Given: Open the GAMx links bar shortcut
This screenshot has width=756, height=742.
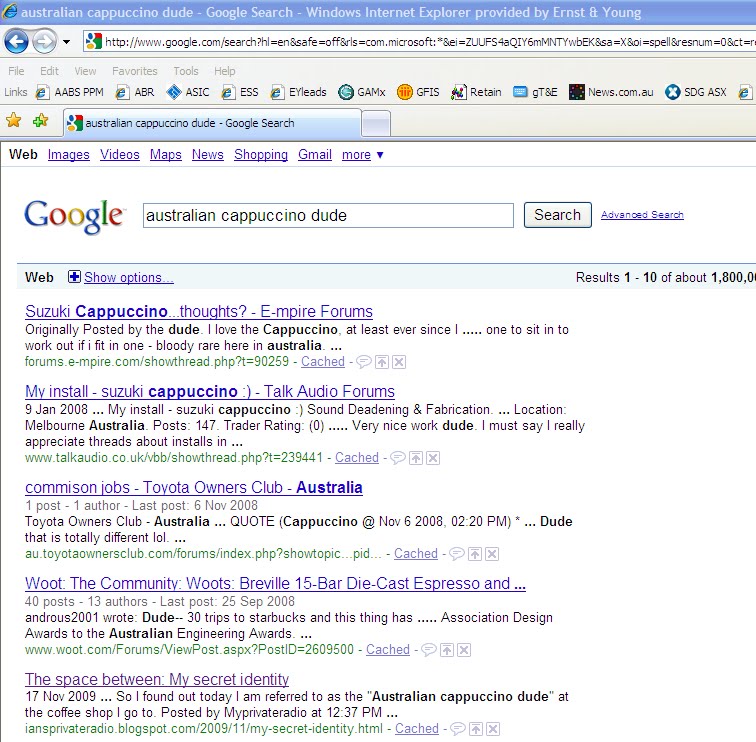Looking at the screenshot, I should click(x=362, y=92).
